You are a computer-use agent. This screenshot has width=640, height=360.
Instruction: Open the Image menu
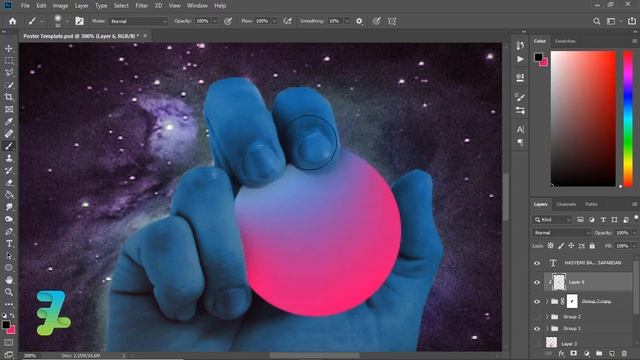tap(60, 6)
